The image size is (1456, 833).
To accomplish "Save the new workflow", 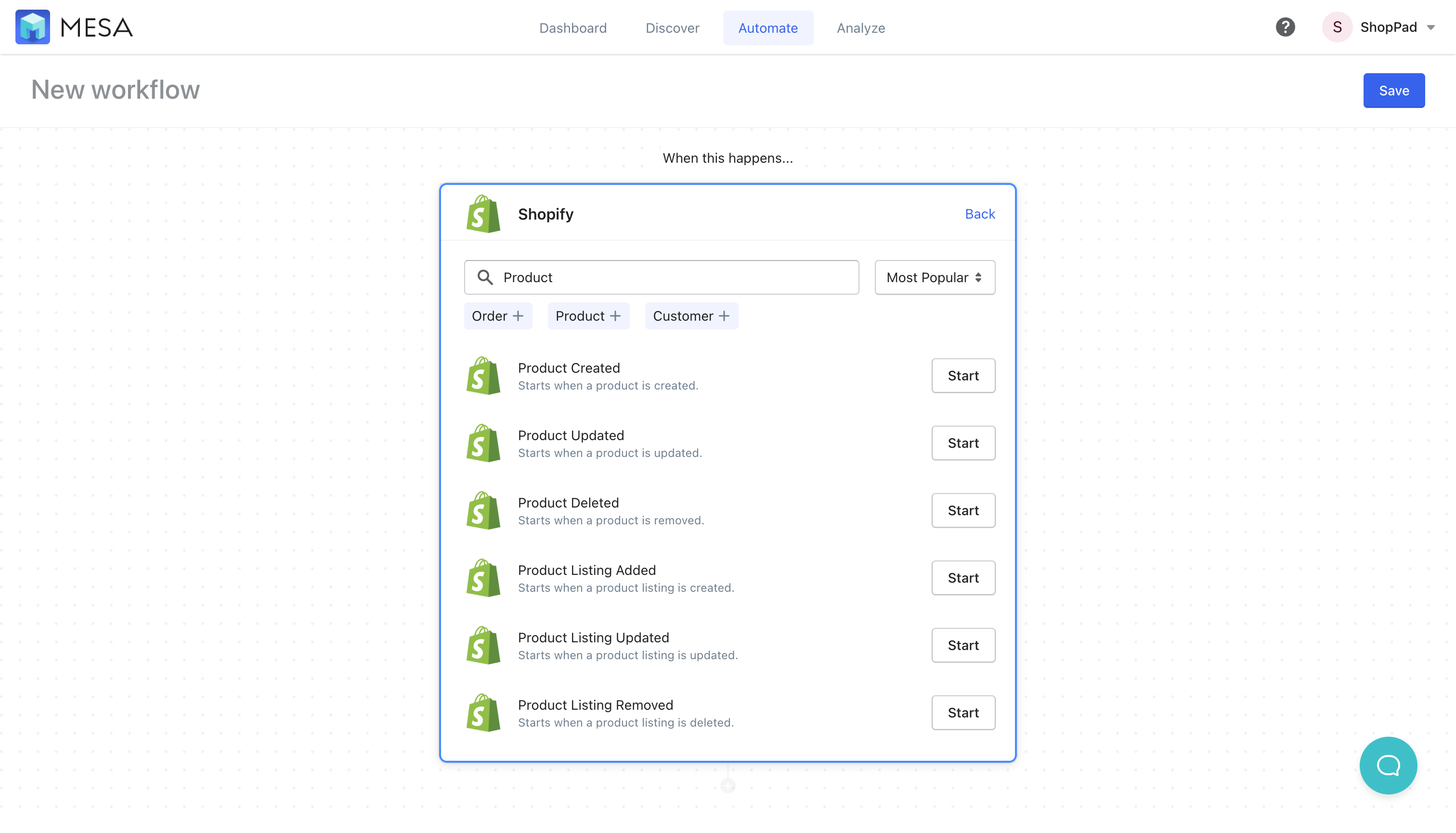I will (1393, 91).
